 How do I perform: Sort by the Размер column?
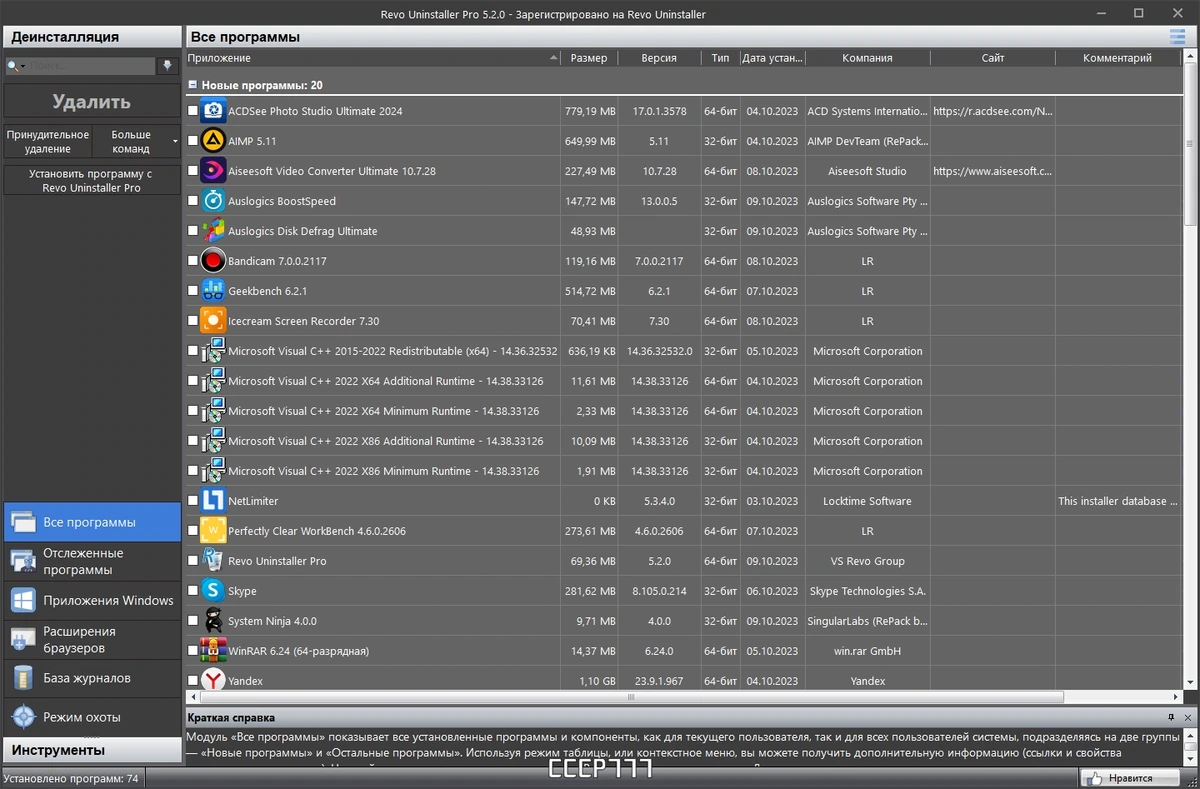[x=589, y=58]
